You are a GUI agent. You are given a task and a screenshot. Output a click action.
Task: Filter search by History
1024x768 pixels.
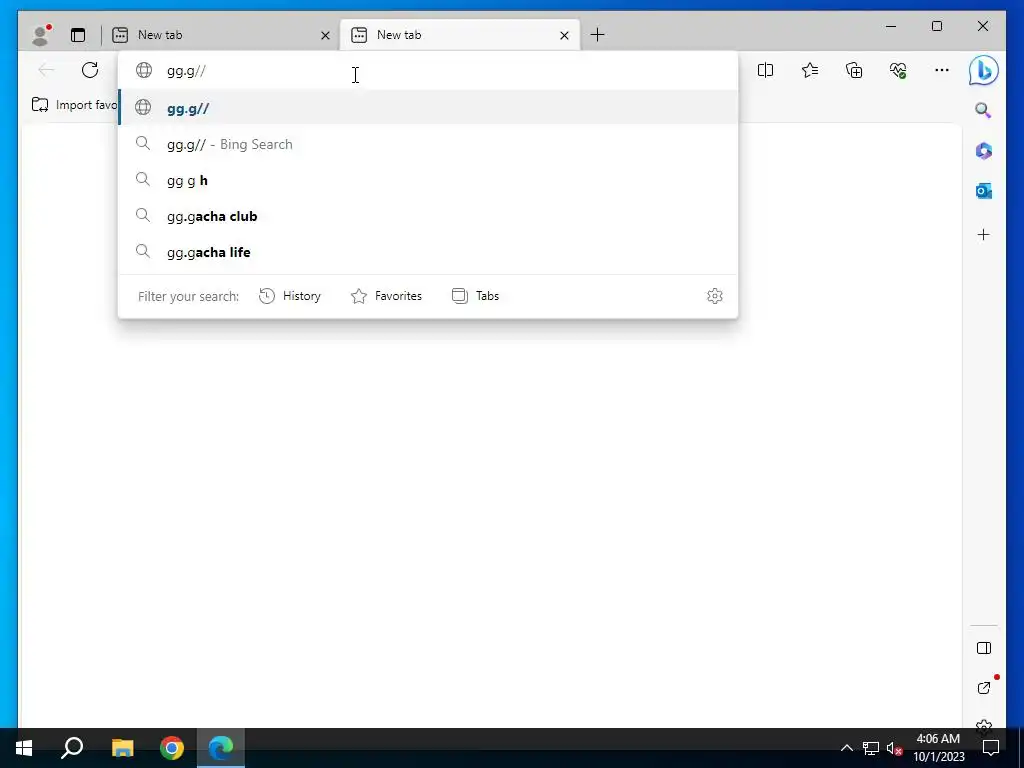pyautogui.click(x=290, y=296)
